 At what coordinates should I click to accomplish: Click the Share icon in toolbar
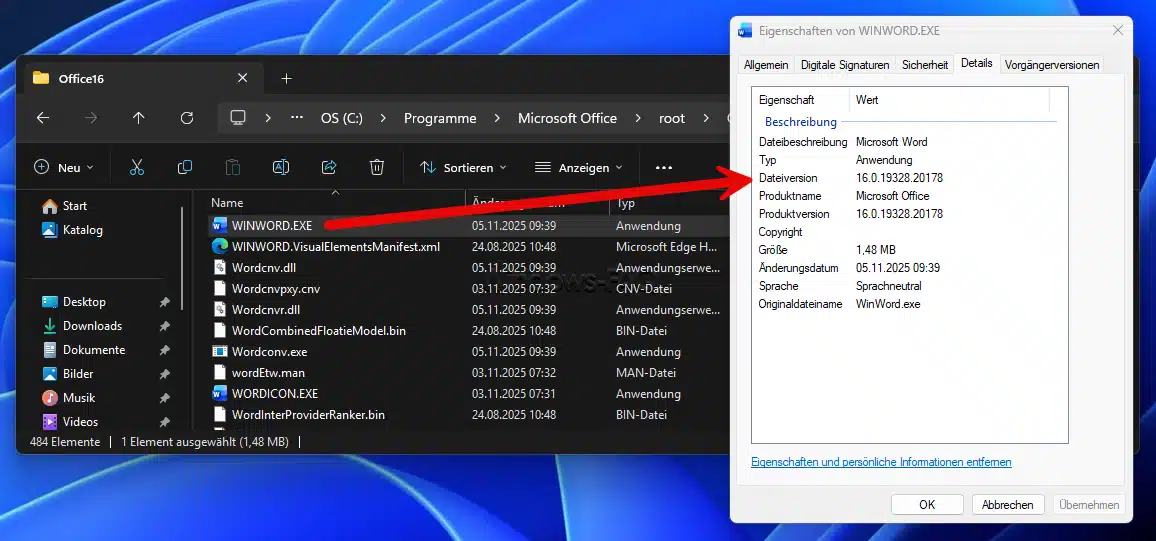tap(329, 167)
